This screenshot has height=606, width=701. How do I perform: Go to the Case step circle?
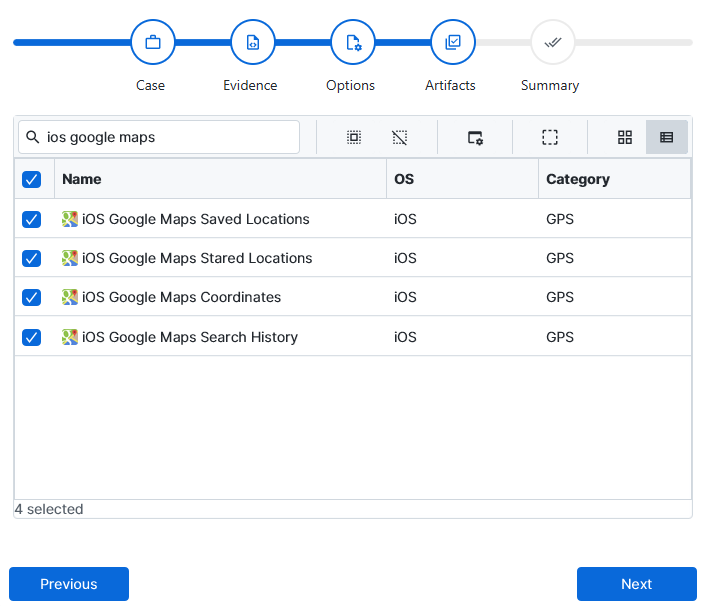153,42
